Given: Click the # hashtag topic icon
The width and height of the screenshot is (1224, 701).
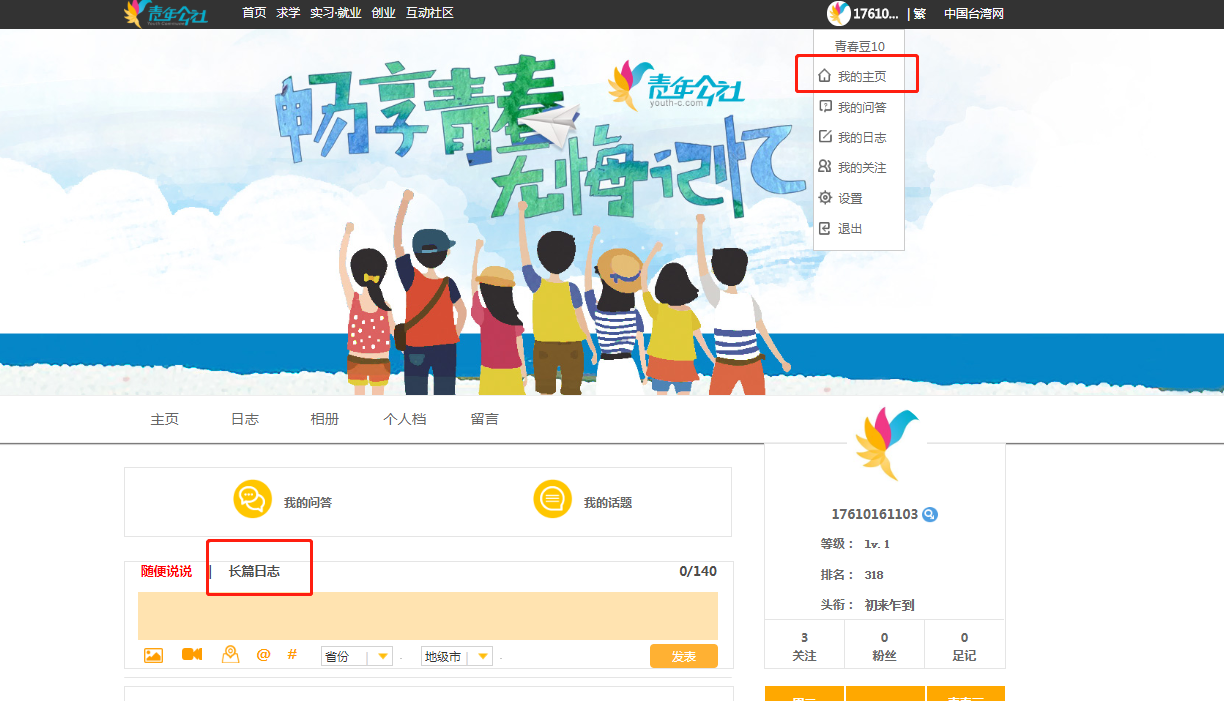Looking at the screenshot, I should click(292, 654).
